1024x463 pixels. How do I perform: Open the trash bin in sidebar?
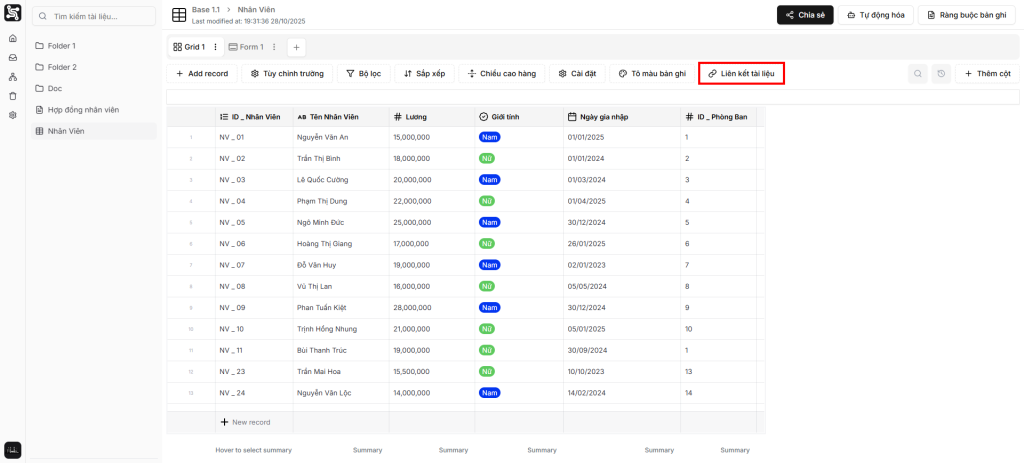(13, 96)
